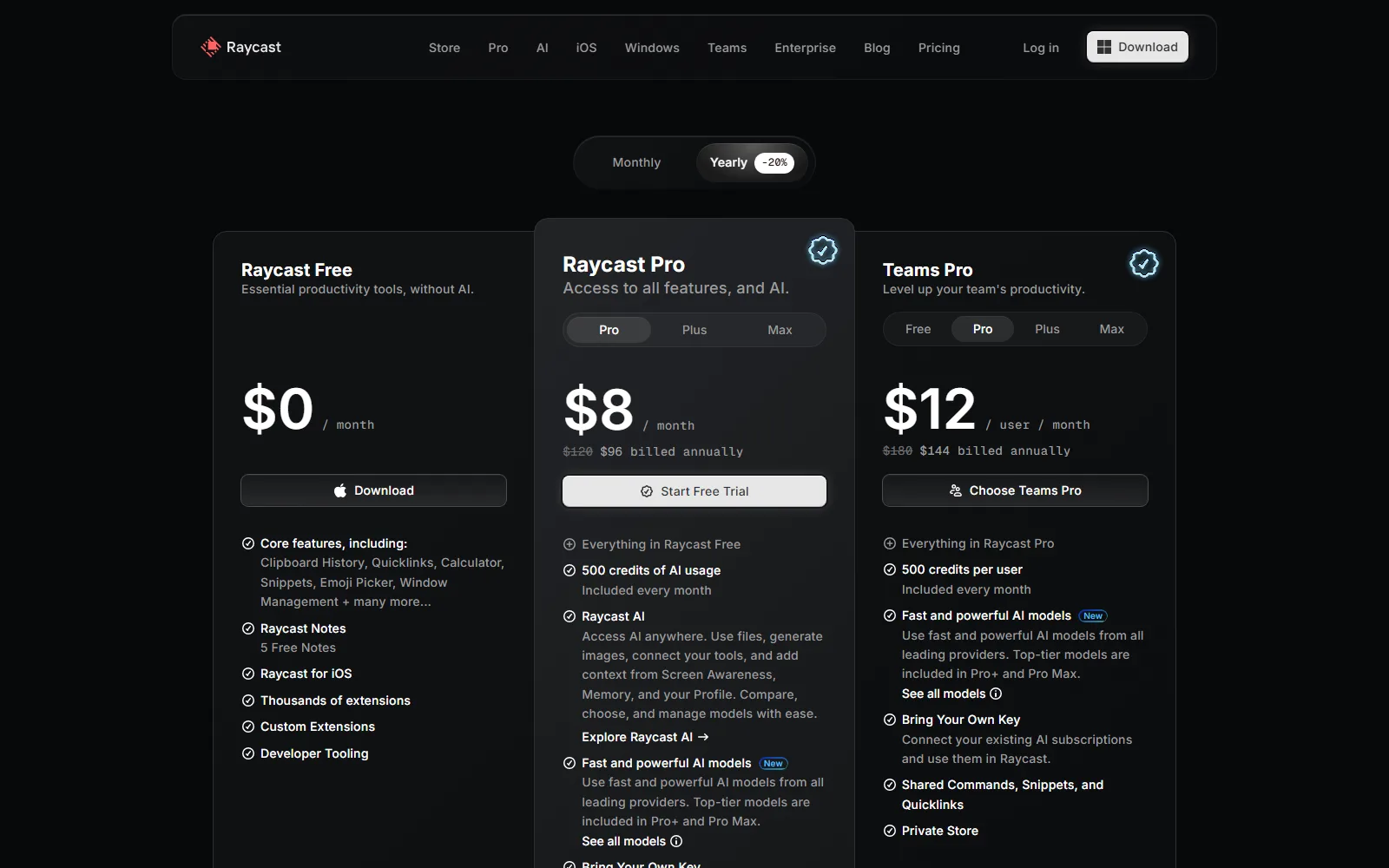This screenshot has width=1389, height=868.
Task: Follow the Explore Raycast AI link
Action: click(x=645, y=737)
